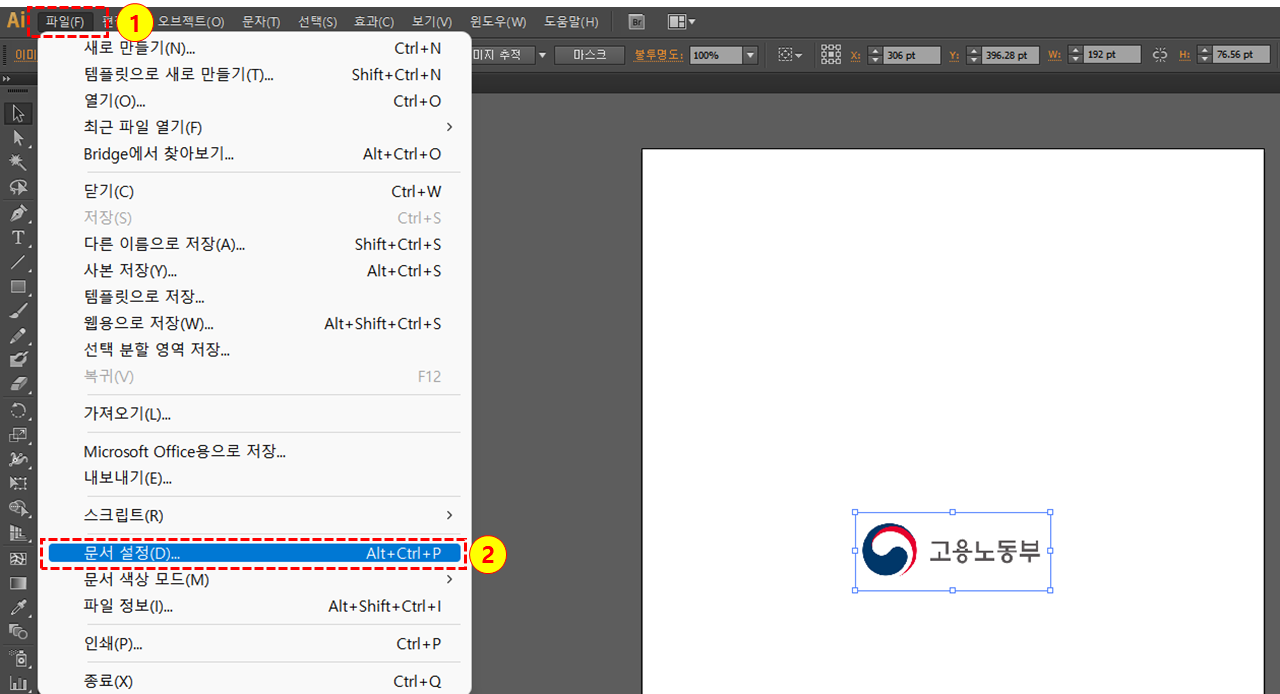The width and height of the screenshot is (1280, 694).
Task: Expand the tools panel double arrows
Action: point(7,79)
